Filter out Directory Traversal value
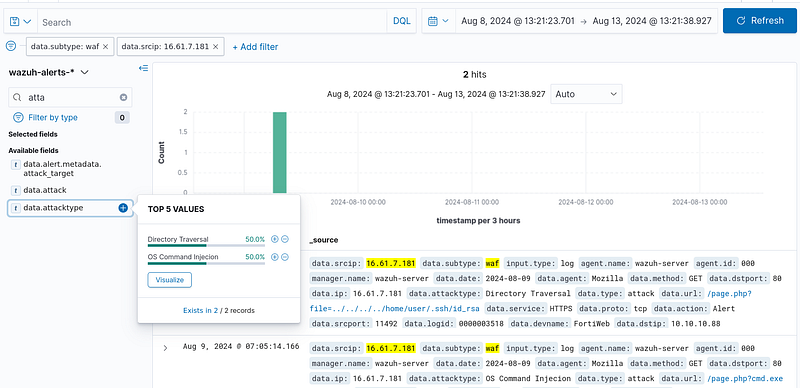800x388 pixels. pos(285,239)
